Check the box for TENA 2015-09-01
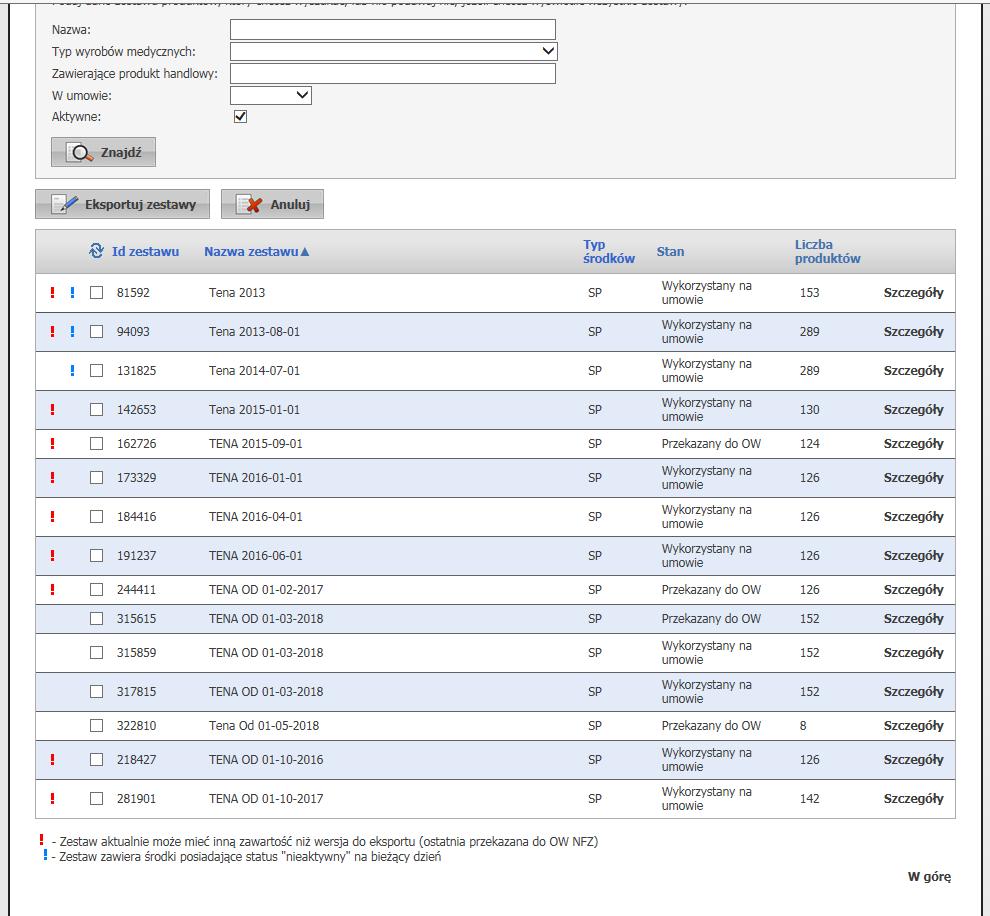Image resolution: width=990 pixels, height=916 pixels. (x=97, y=444)
